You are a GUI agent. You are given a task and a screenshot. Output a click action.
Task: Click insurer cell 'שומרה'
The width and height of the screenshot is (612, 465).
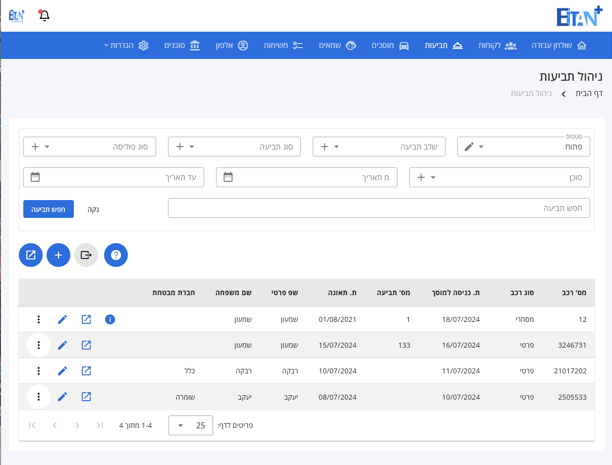pos(185,397)
